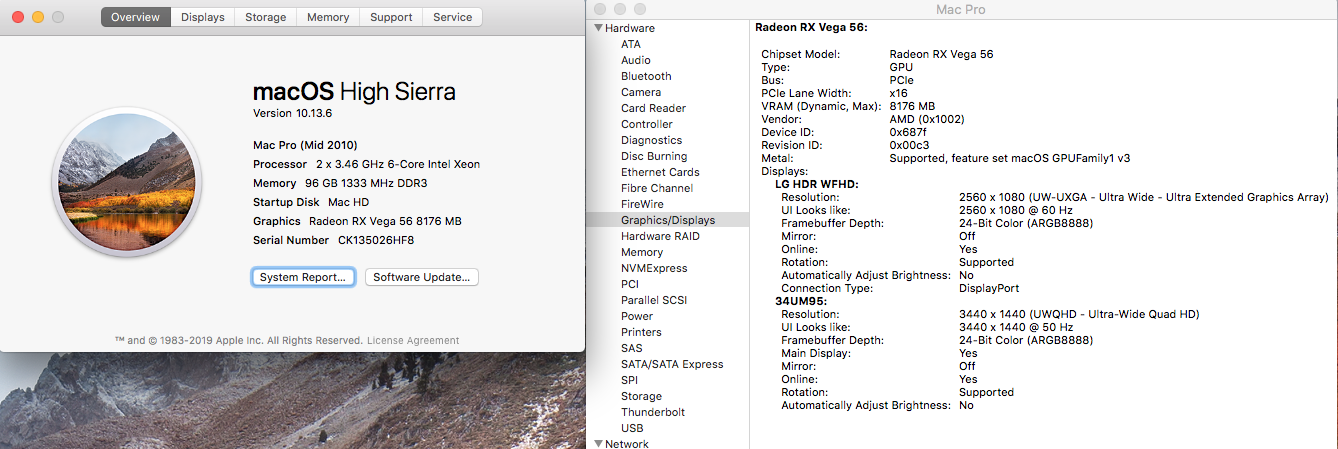Open the Support tab
1338x449 pixels.
pos(391,17)
